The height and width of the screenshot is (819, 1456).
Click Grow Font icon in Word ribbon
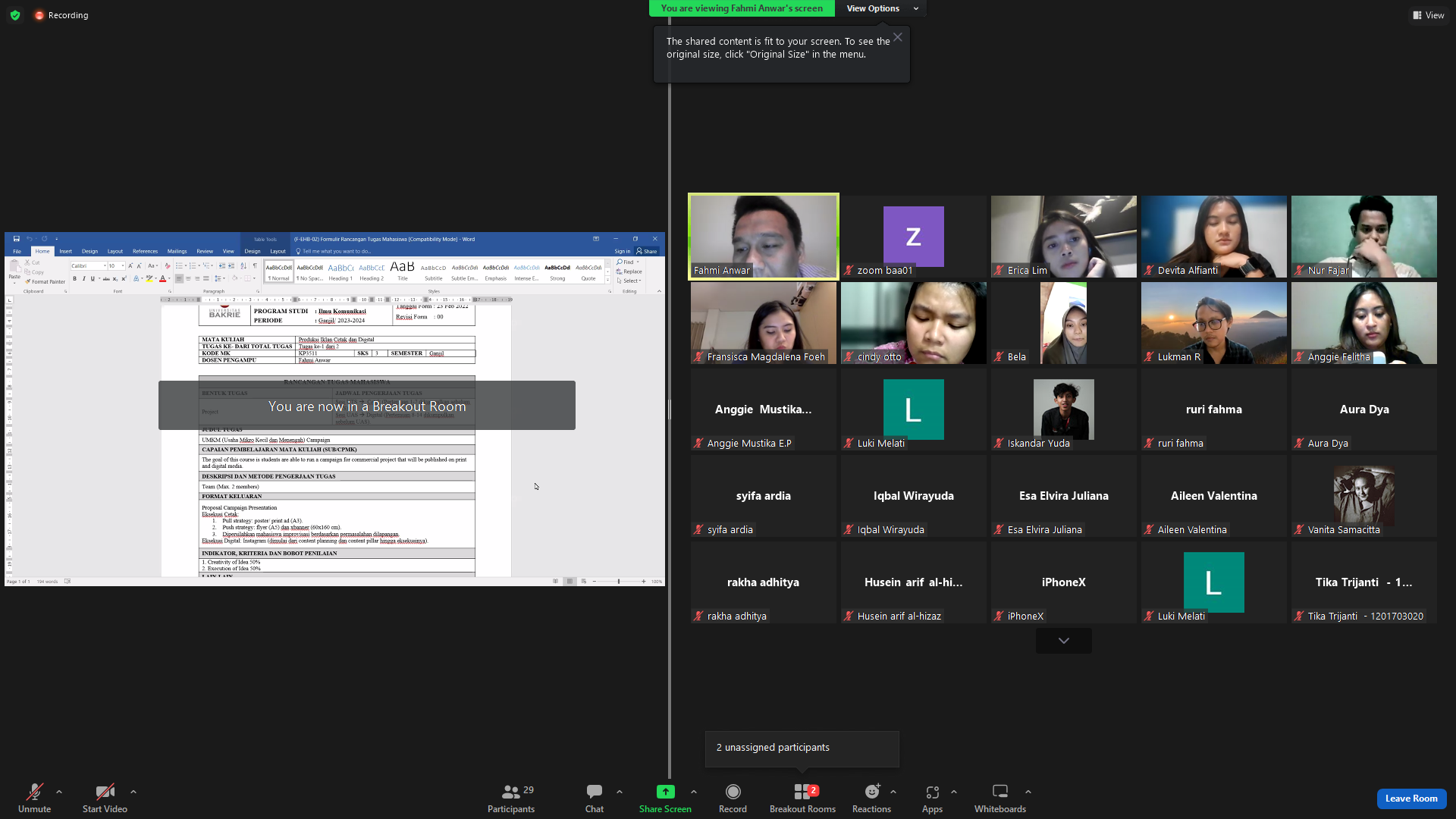pos(130,266)
